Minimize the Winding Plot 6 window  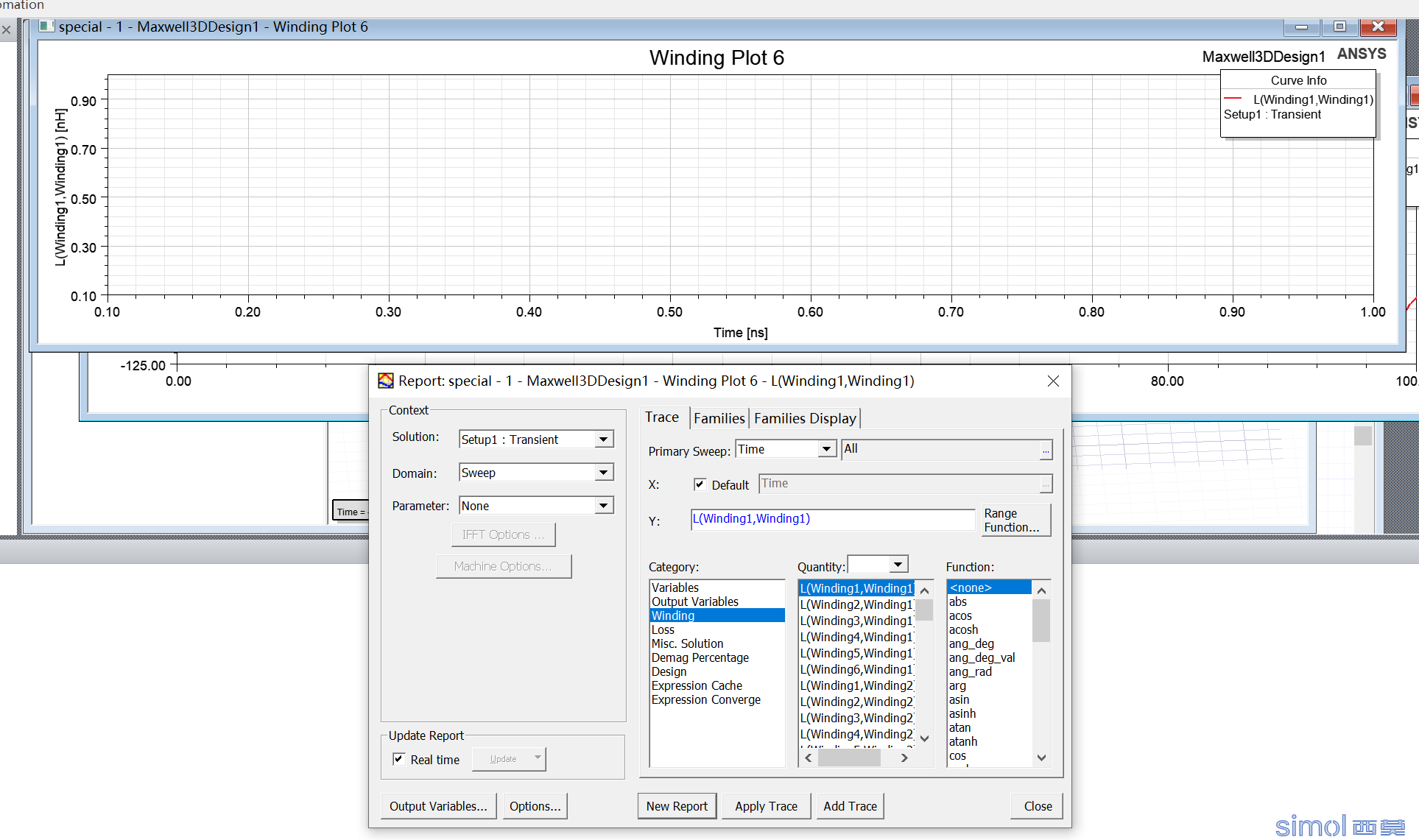(1302, 27)
